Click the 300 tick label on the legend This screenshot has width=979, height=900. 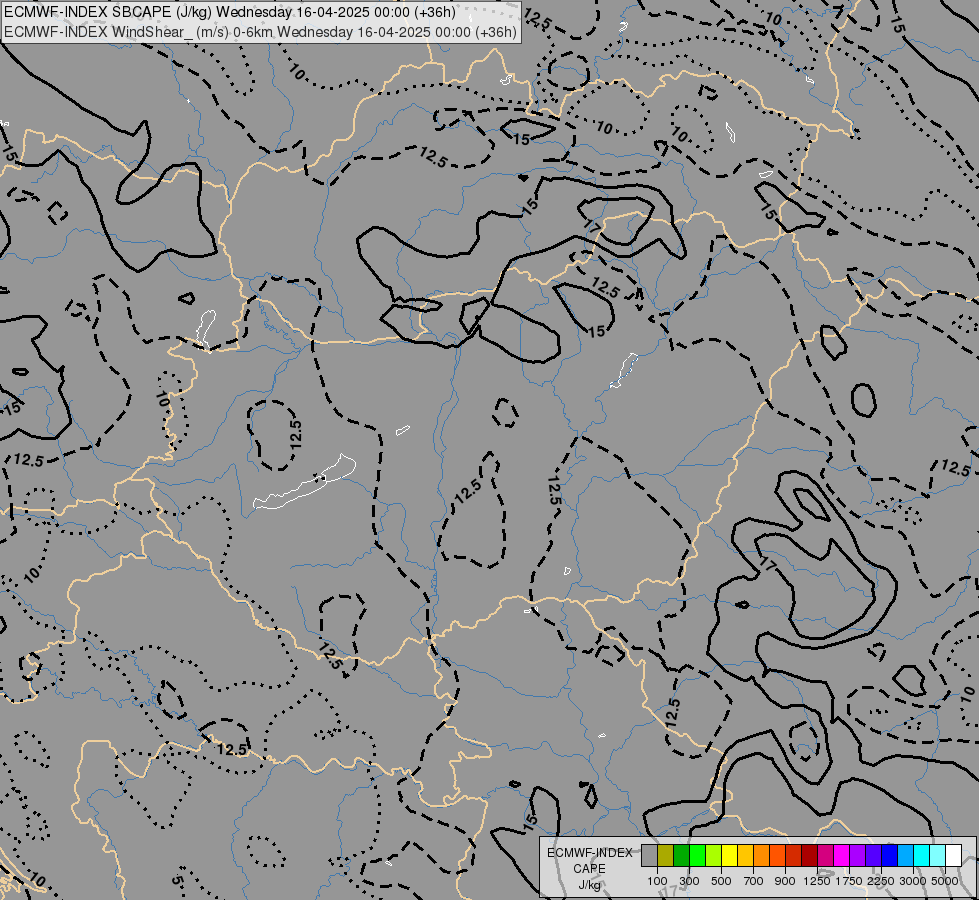click(689, 881)
